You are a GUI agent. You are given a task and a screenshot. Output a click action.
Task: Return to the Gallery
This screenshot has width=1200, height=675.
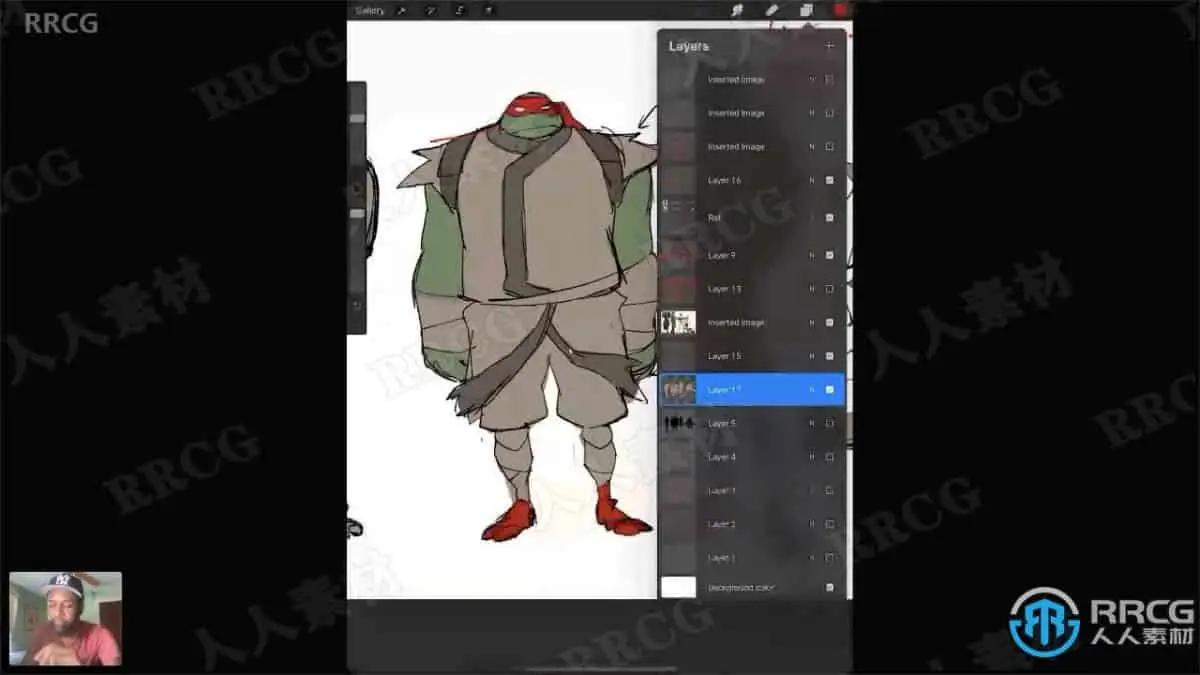369,11
